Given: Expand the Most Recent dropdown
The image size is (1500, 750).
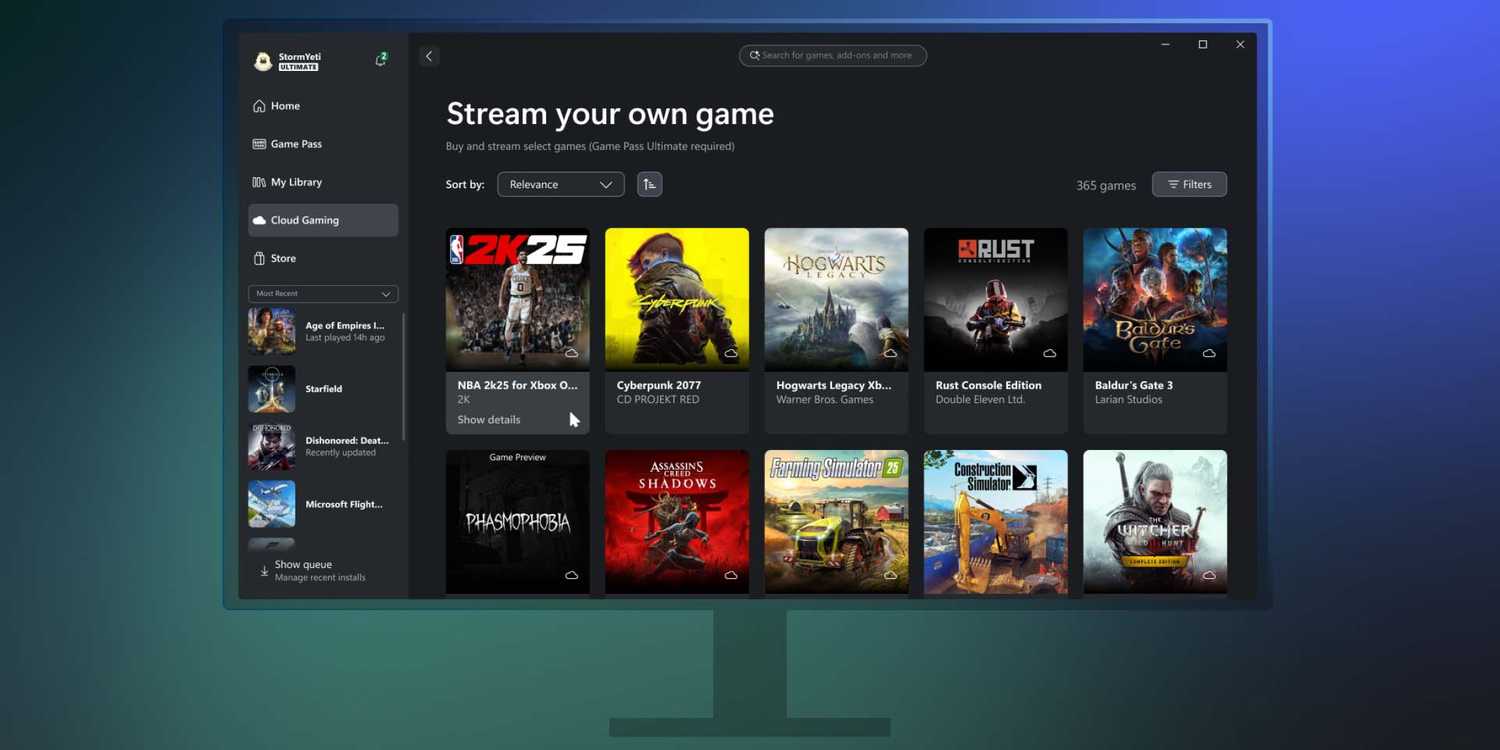Looking at the screenshot, I should pos(322,293).
